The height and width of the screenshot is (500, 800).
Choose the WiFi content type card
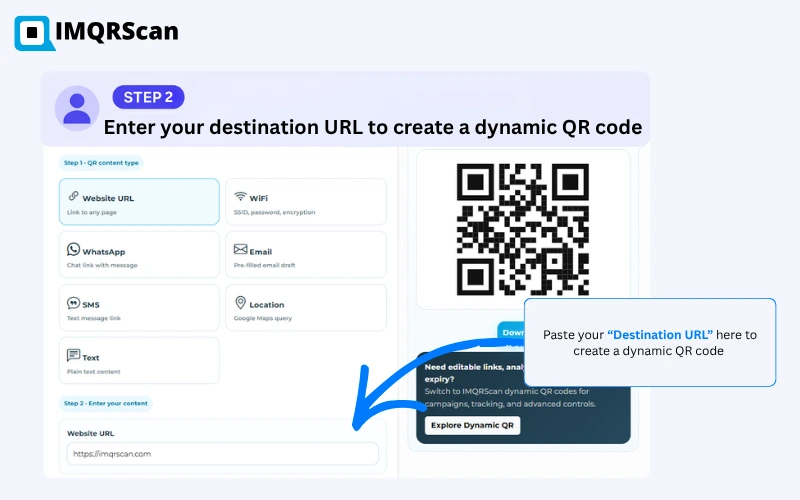click(306, 202)
